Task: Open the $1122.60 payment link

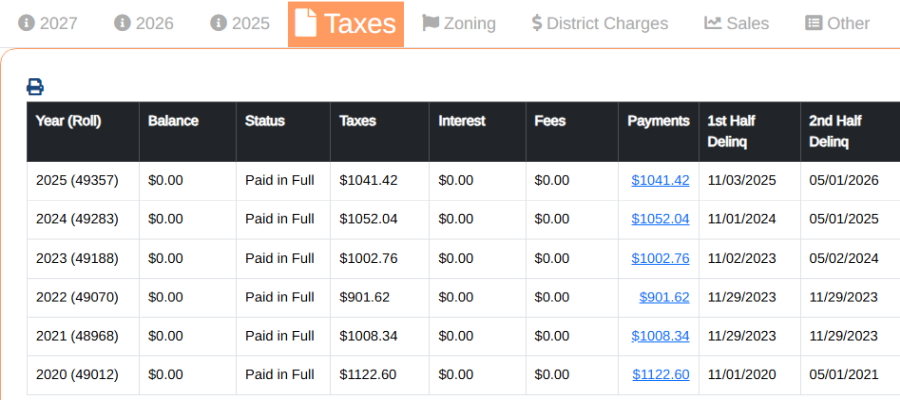Action: coord(661,375)
